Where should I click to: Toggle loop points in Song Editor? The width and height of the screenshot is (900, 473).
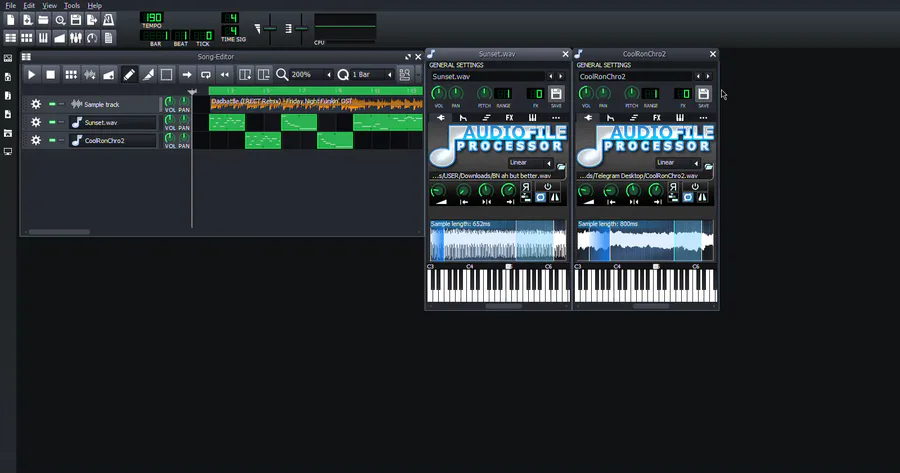205,75
